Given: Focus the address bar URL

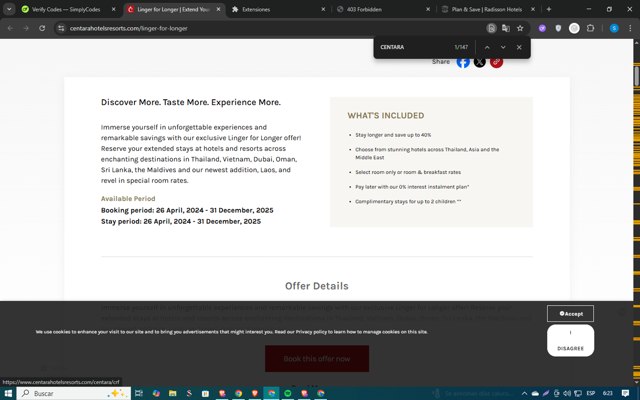Looking at the screenshot, I should tap(129, 28).
